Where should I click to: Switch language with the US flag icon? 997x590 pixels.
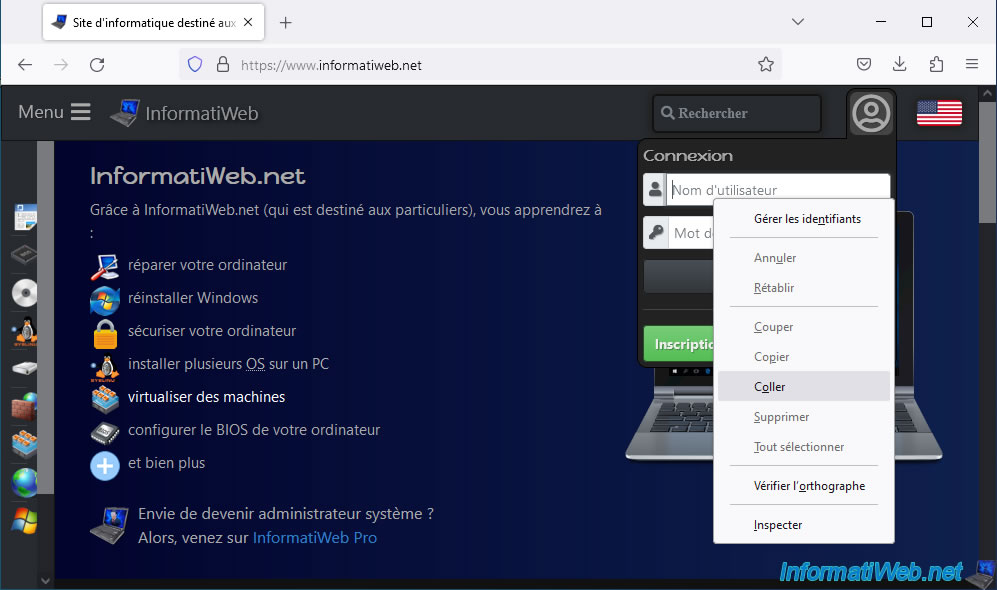pos(939,113)
